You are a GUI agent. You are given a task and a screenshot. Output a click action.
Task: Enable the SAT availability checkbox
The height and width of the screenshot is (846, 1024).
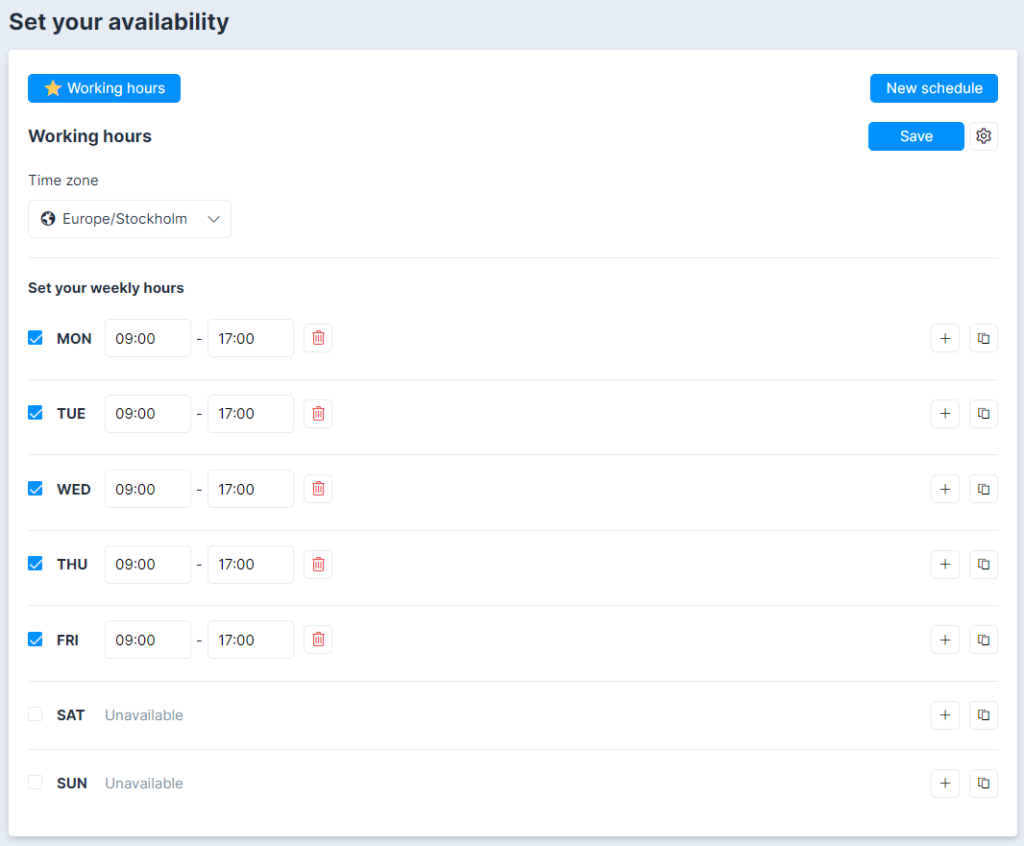[35, 714]
